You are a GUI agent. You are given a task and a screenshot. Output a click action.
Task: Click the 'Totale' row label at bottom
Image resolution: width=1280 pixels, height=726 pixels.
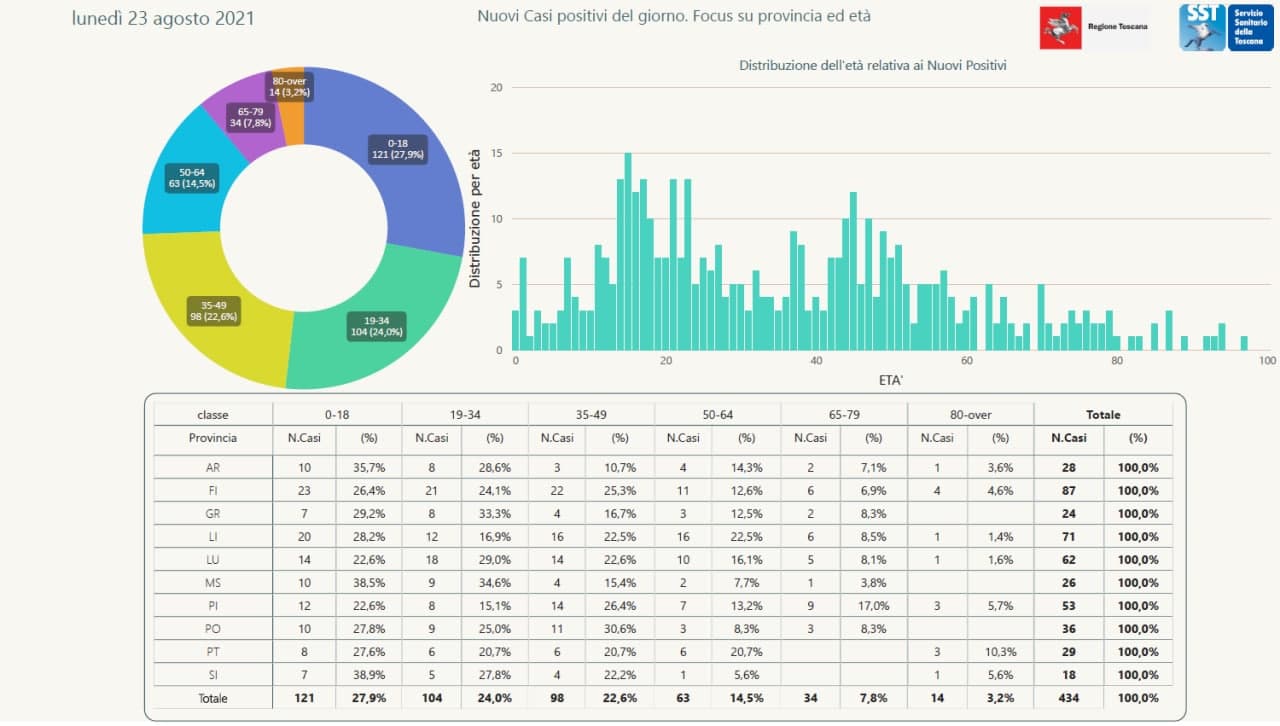pos(212,698)
